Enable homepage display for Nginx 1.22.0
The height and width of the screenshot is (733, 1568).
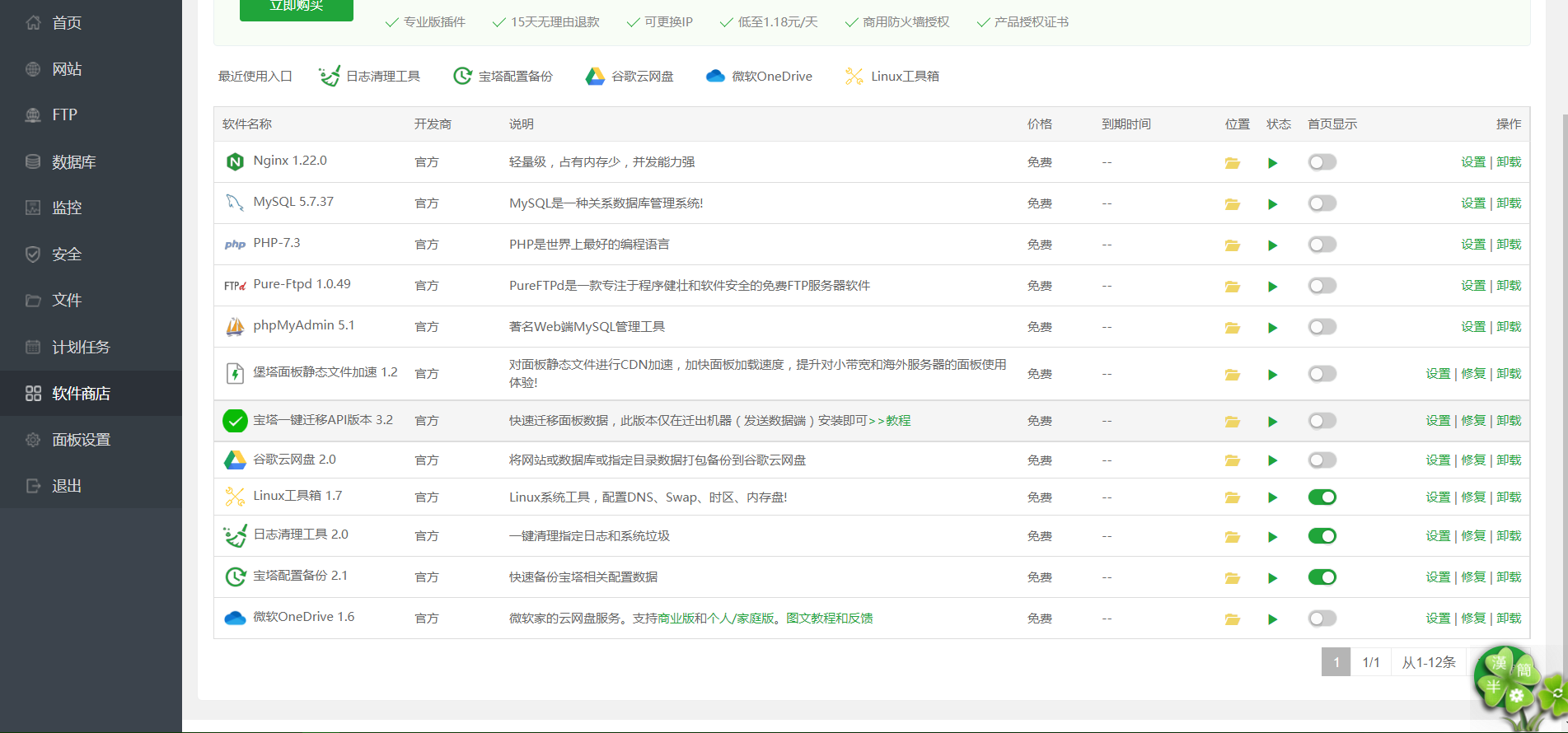(x=1322, y=162)
